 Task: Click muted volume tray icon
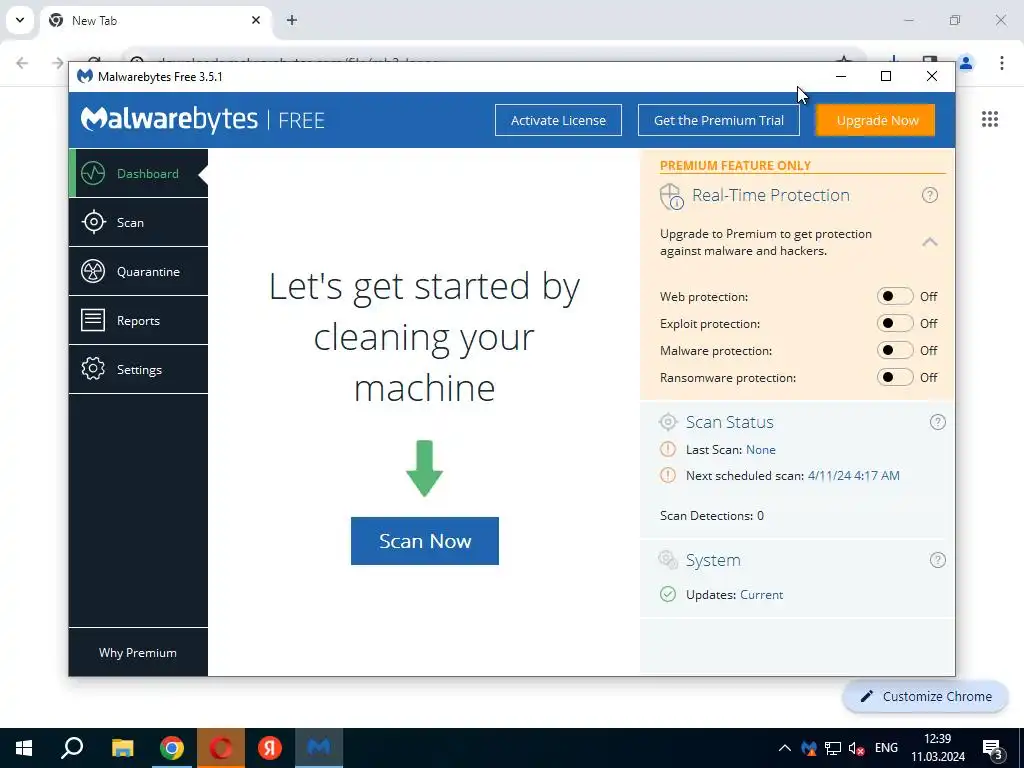[x=856, y=748]
